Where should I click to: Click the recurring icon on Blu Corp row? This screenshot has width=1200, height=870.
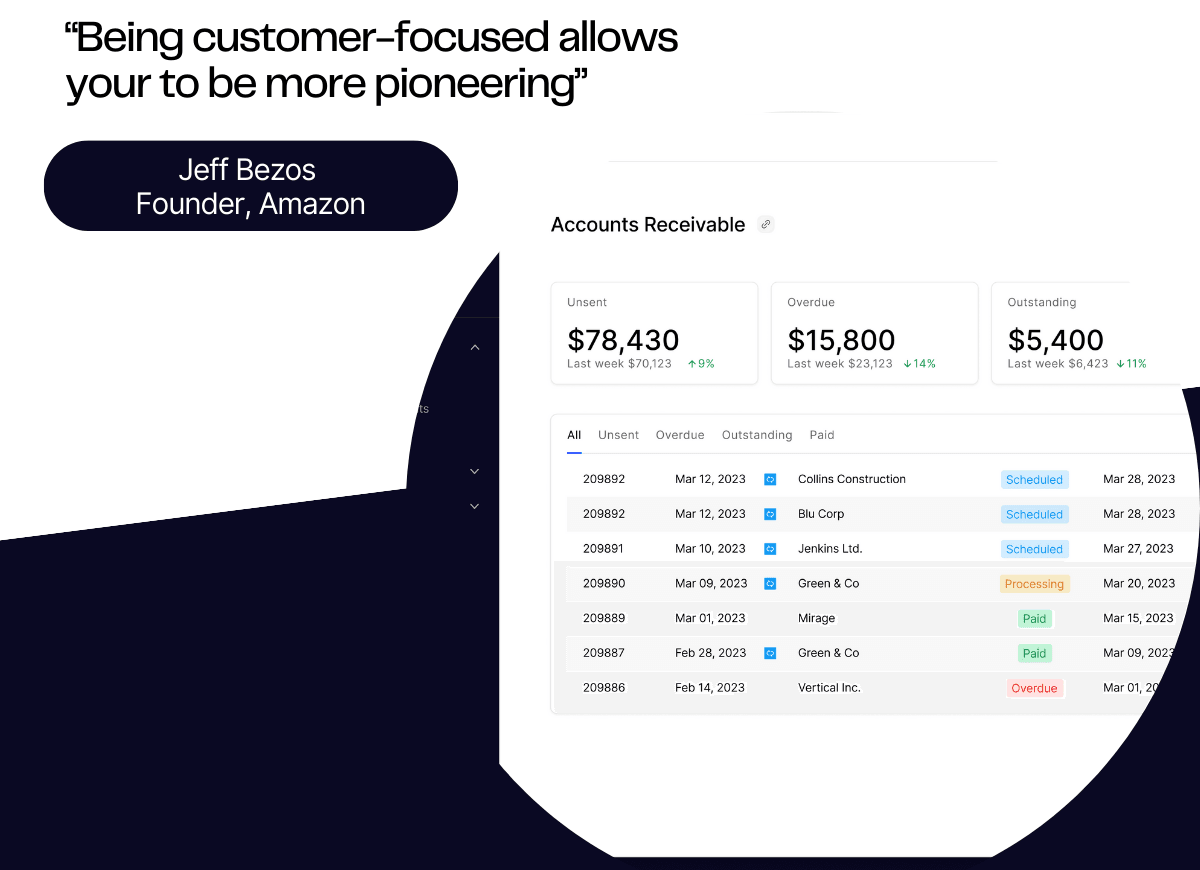770,514
